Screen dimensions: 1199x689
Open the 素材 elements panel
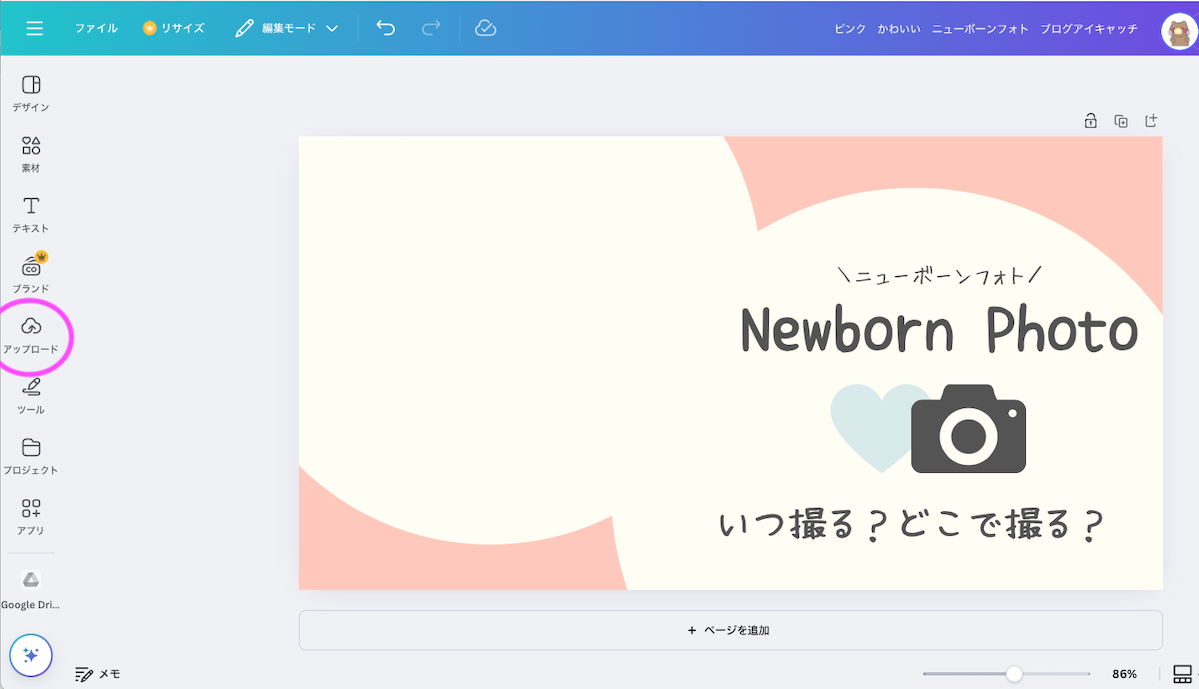tap(31, 154)
